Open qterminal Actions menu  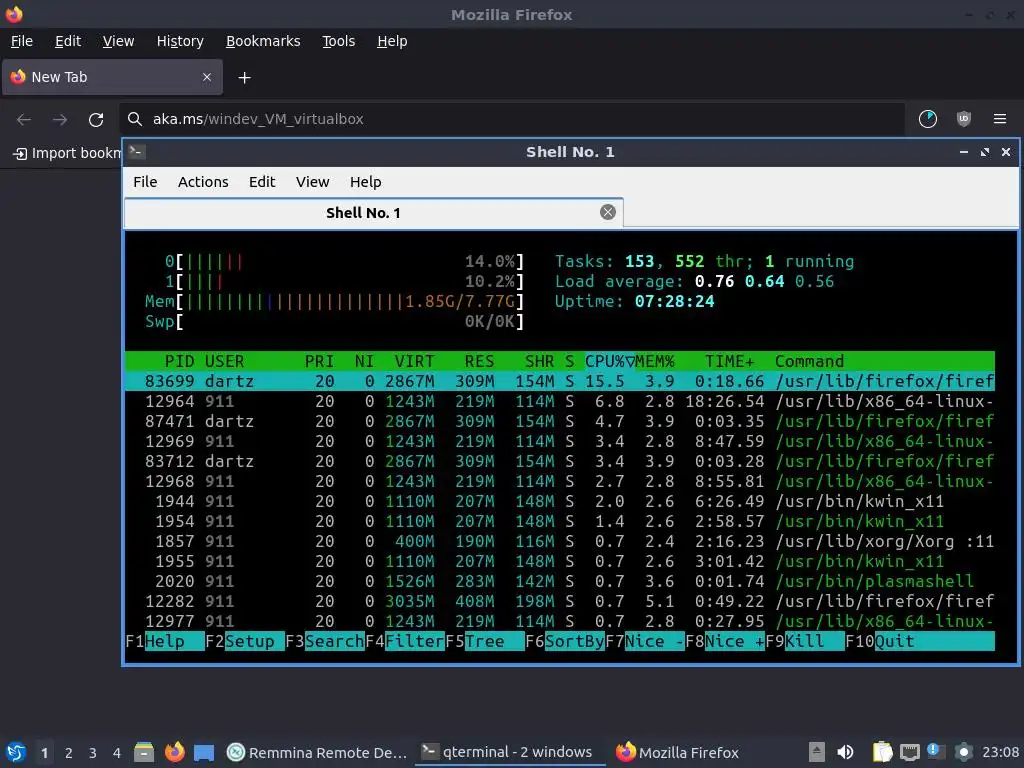203,182
